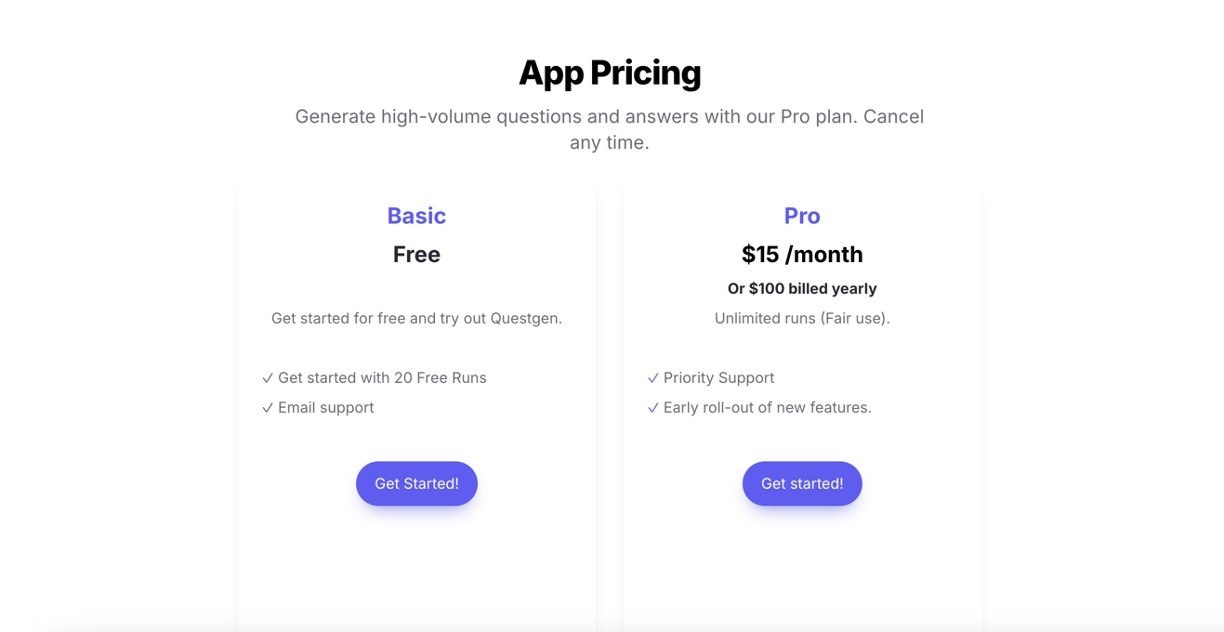The height and width of the screenshot is (632, 1224).
Task: Click the 'any time.' text below heading
Action: pyautogui.click(x=609, y=143)
